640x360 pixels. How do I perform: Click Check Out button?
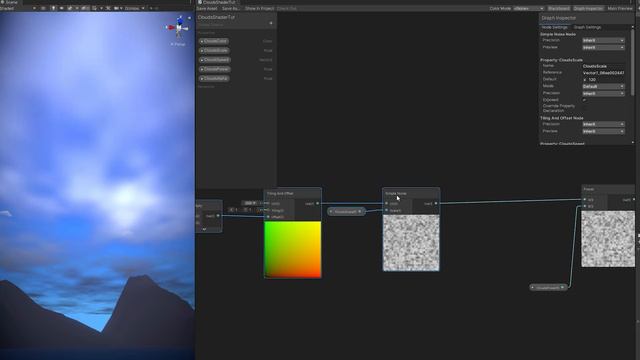(287, 8)
